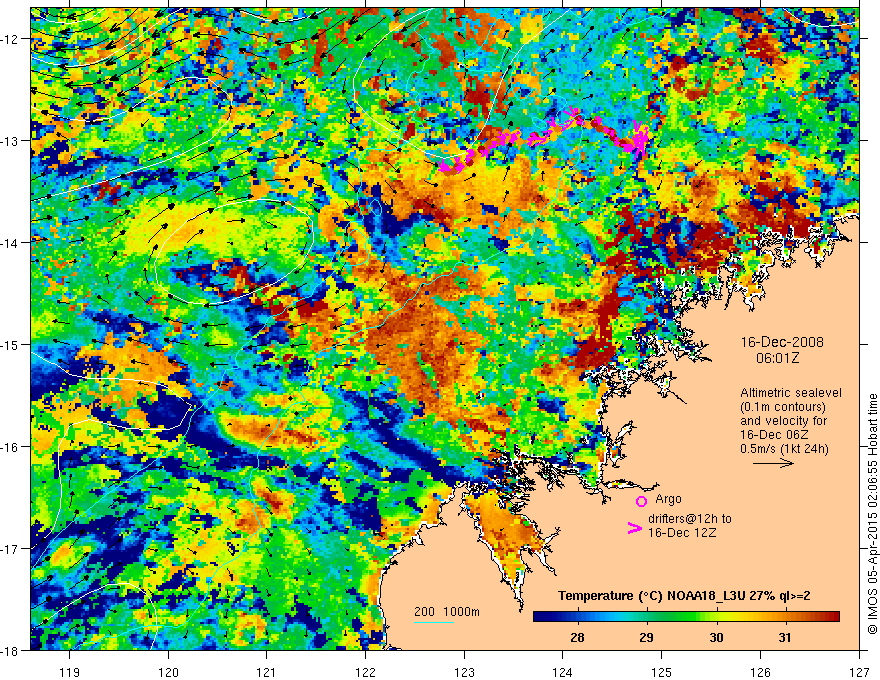880x680 pixels.
Task: Click the 200 1000m depth label
Action: 447,612
